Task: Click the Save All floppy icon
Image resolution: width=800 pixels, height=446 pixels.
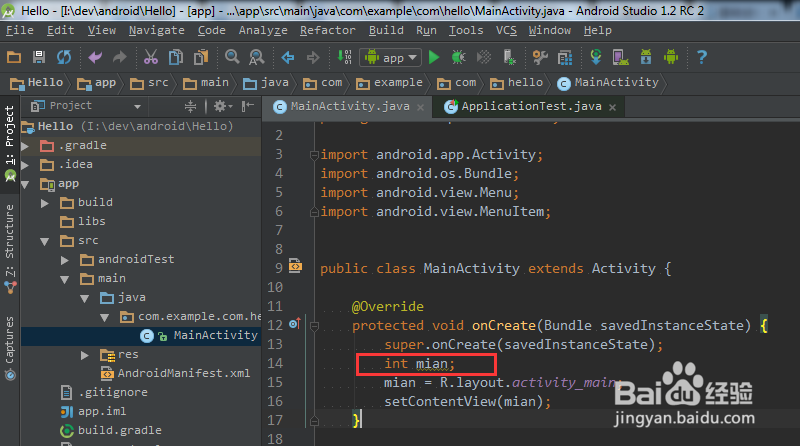Action: [39, 57]
